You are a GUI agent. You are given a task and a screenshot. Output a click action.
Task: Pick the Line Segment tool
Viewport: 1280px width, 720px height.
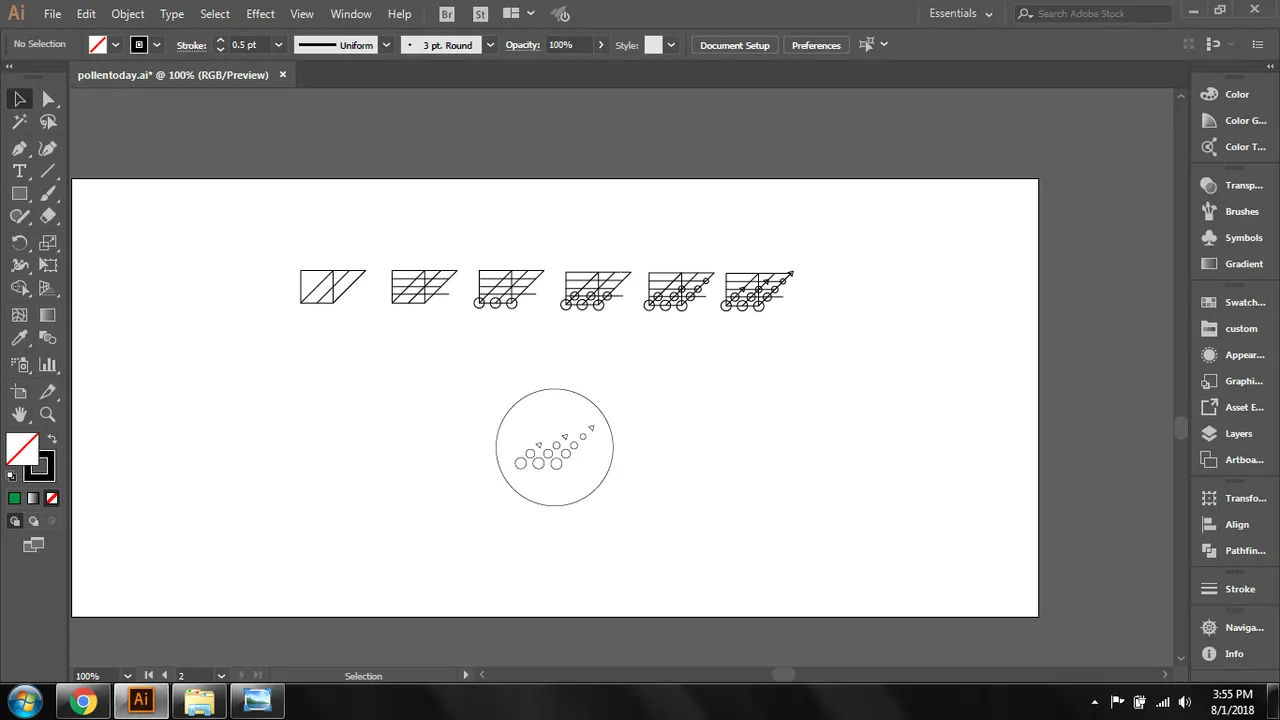[x=48, y=171]
